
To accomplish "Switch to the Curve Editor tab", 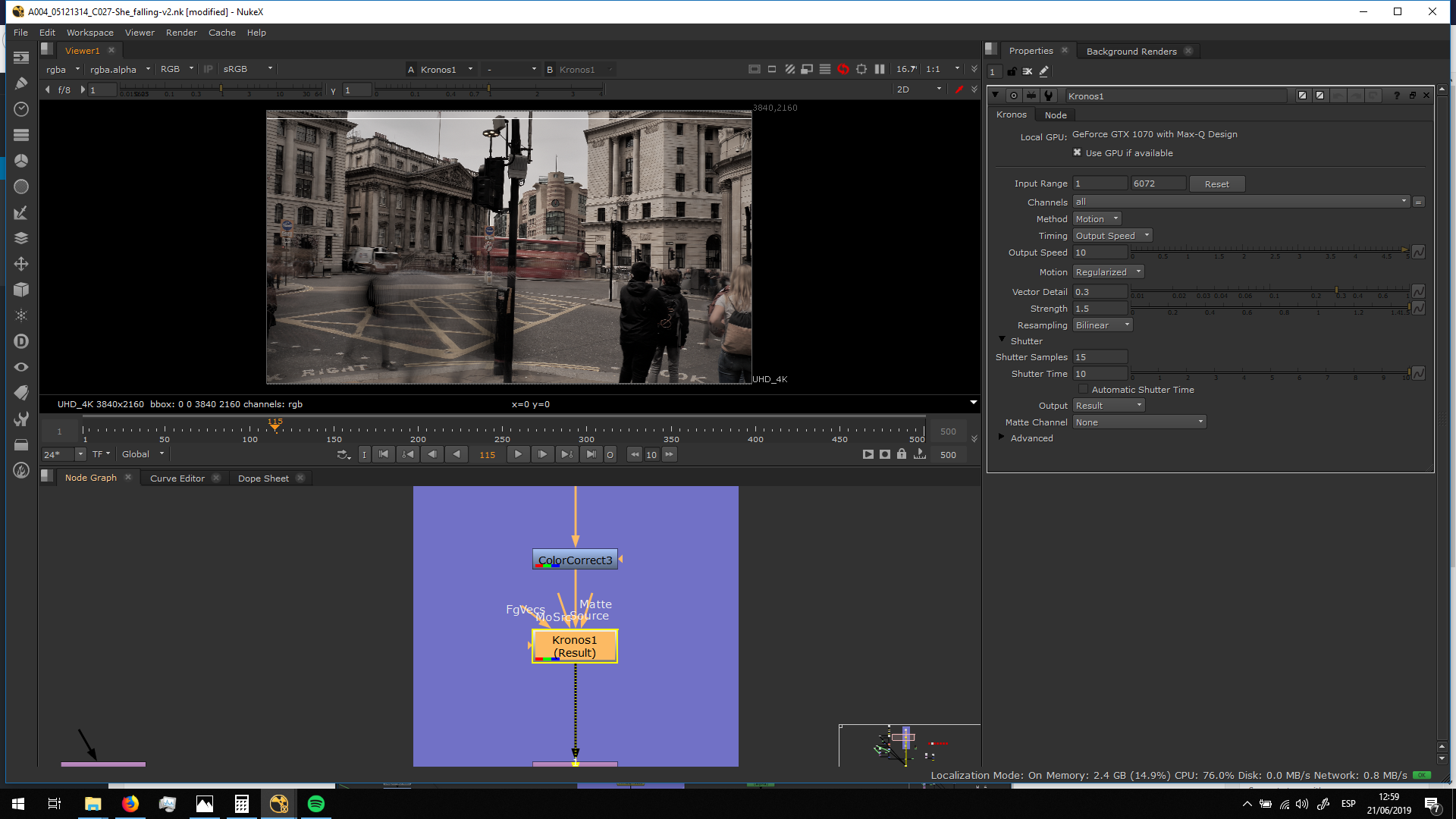I will pyautogui.click(x=177, y=479).
